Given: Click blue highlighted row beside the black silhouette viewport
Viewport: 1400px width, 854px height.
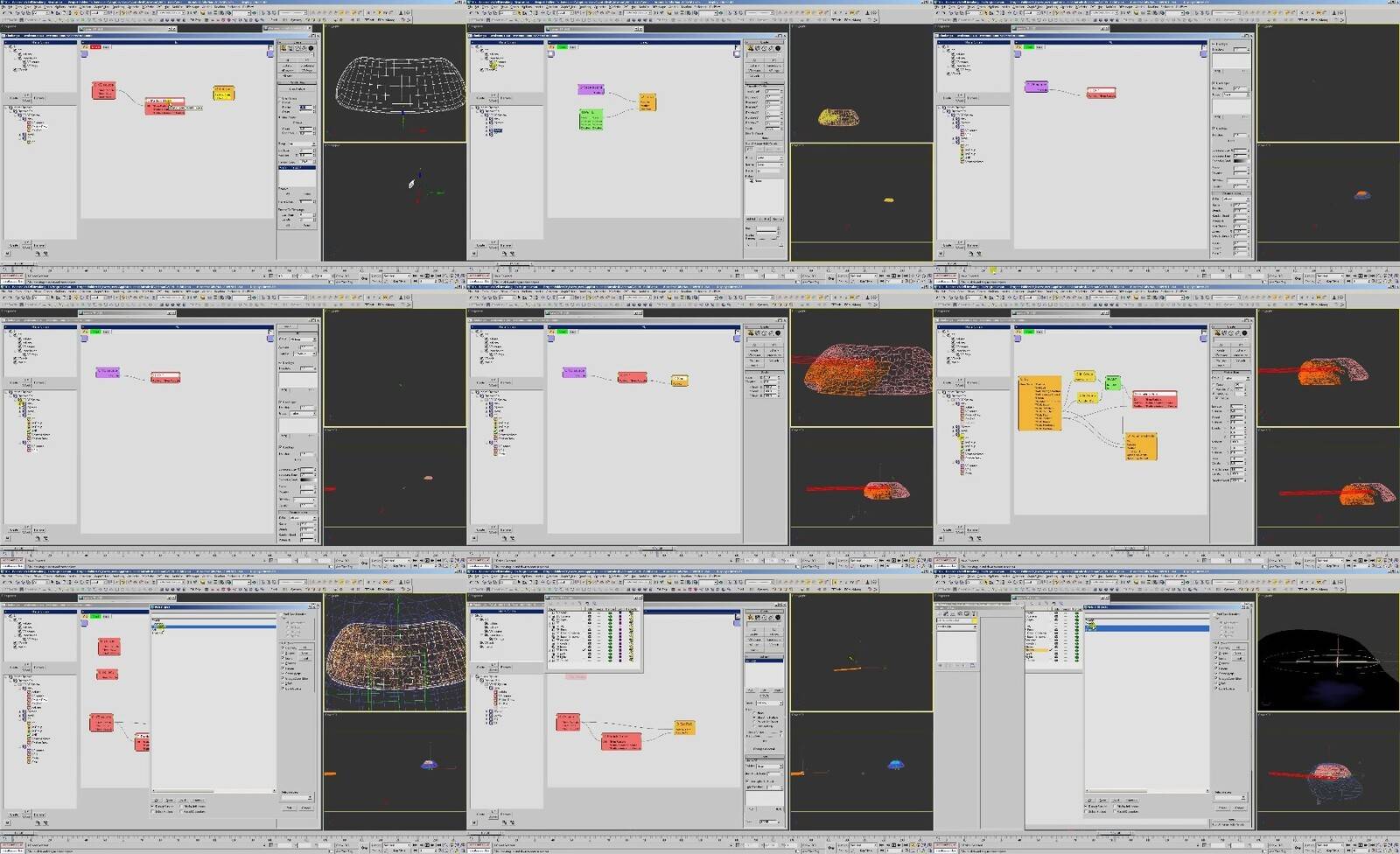Looking at the screenshot, I should pos(1147,628).
